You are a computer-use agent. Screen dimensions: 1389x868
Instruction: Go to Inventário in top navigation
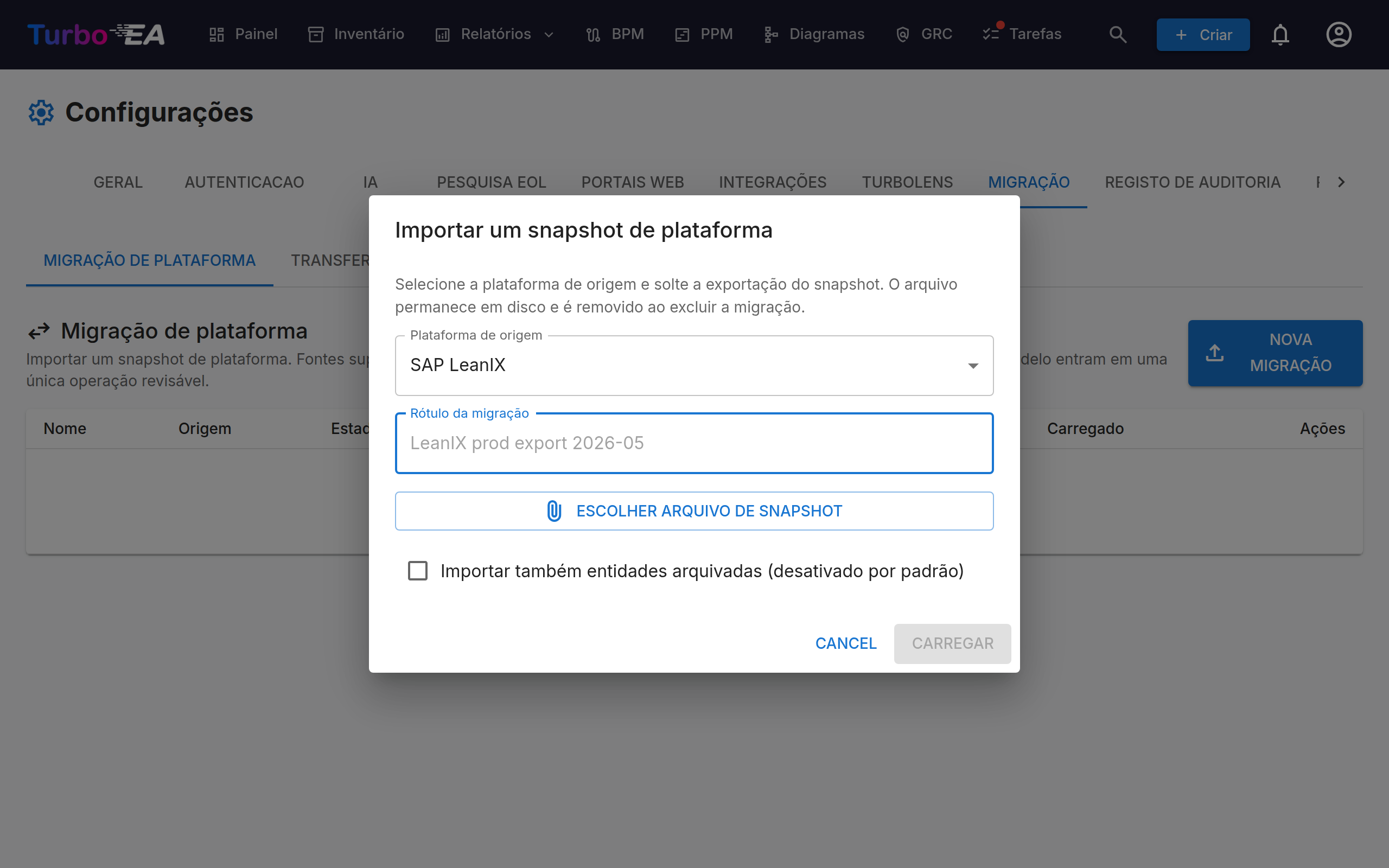356,34
